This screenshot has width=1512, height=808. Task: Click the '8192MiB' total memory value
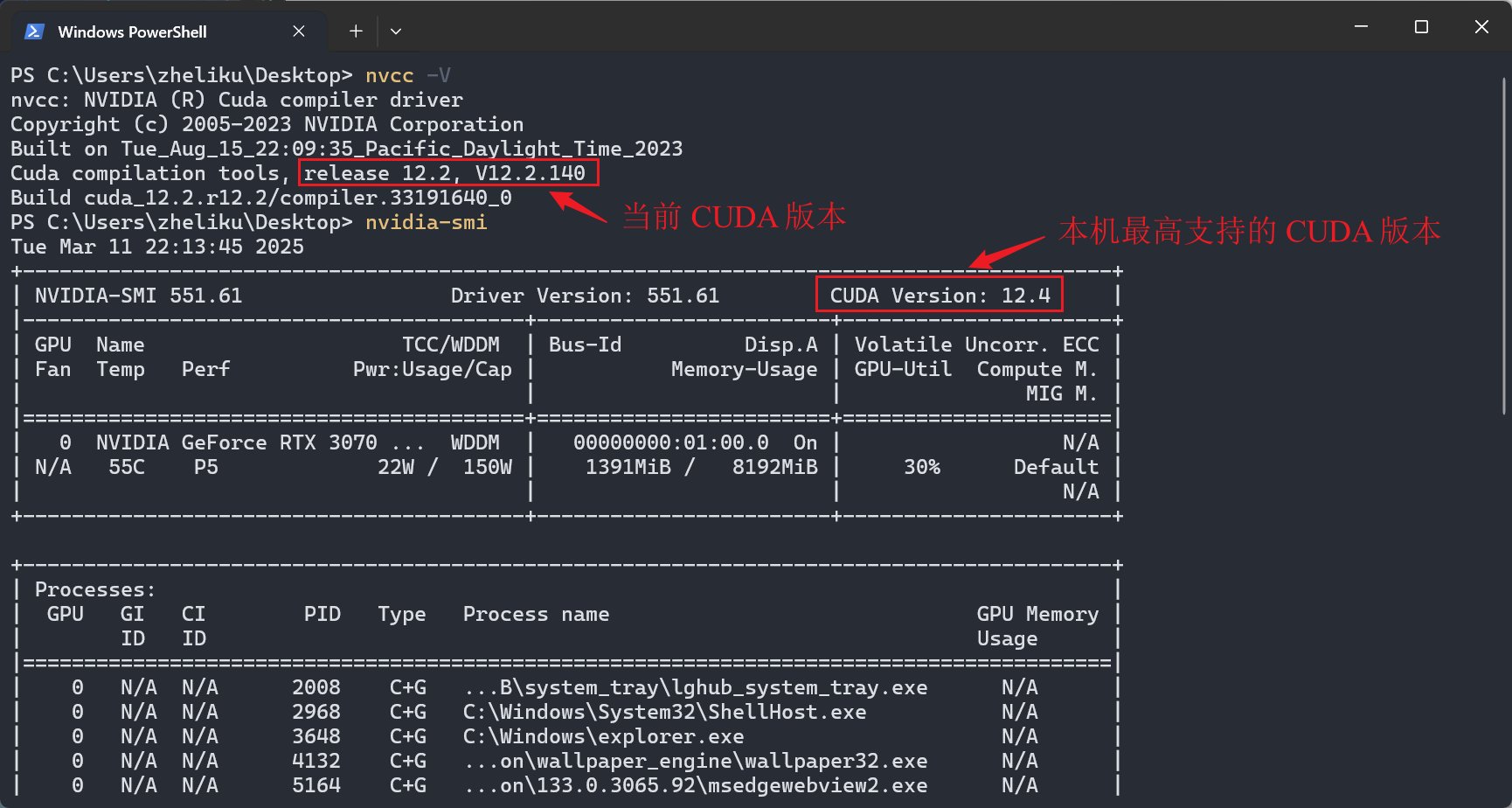(x=775, y=467)
